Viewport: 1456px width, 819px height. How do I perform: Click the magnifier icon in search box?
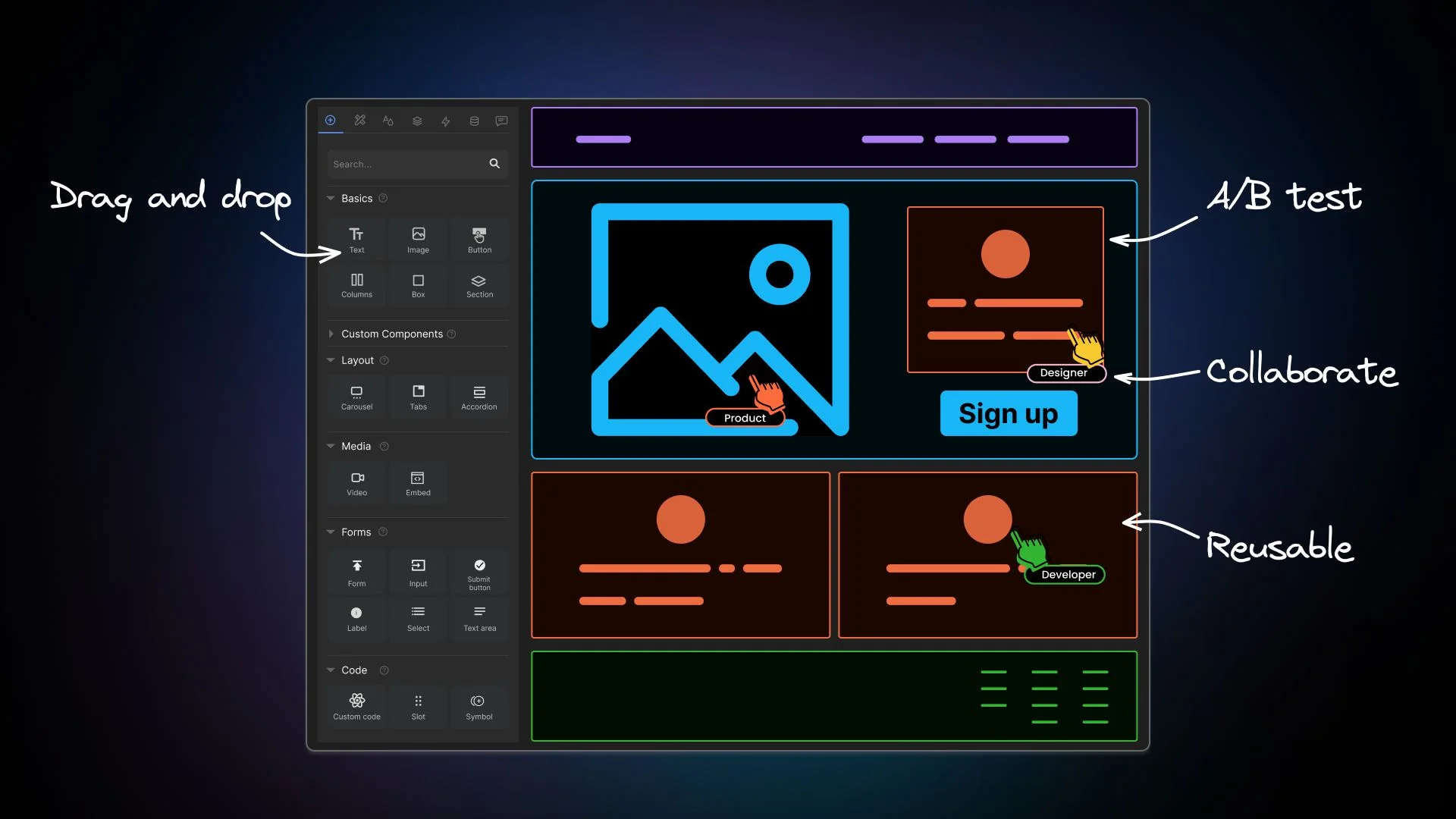pyautogui.click(x=494, y=164)
